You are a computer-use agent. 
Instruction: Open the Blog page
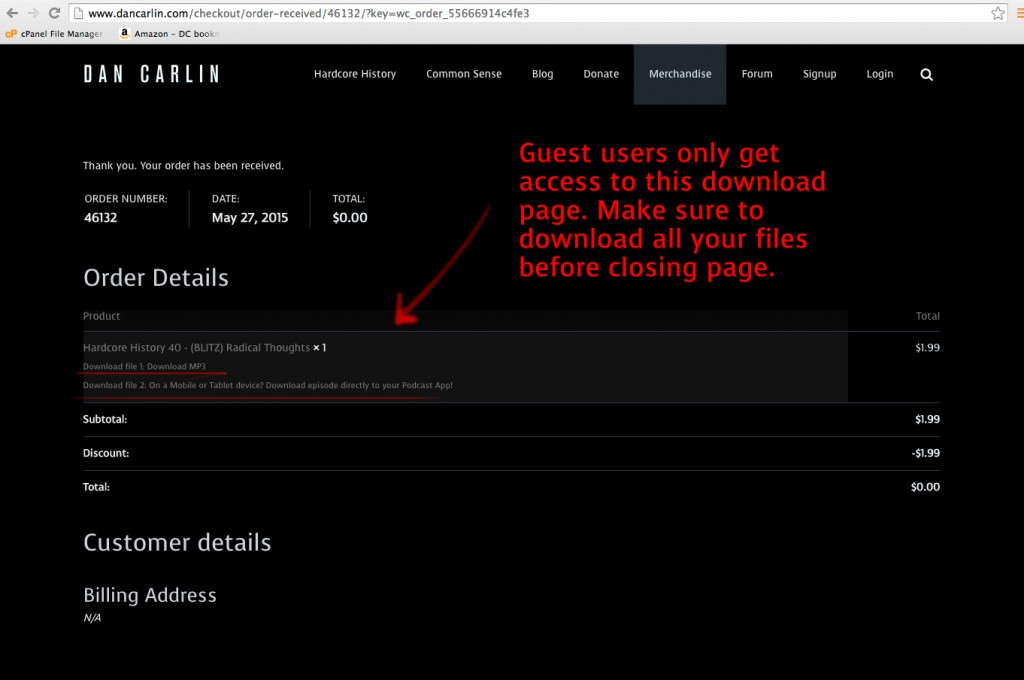click(542, 74)
